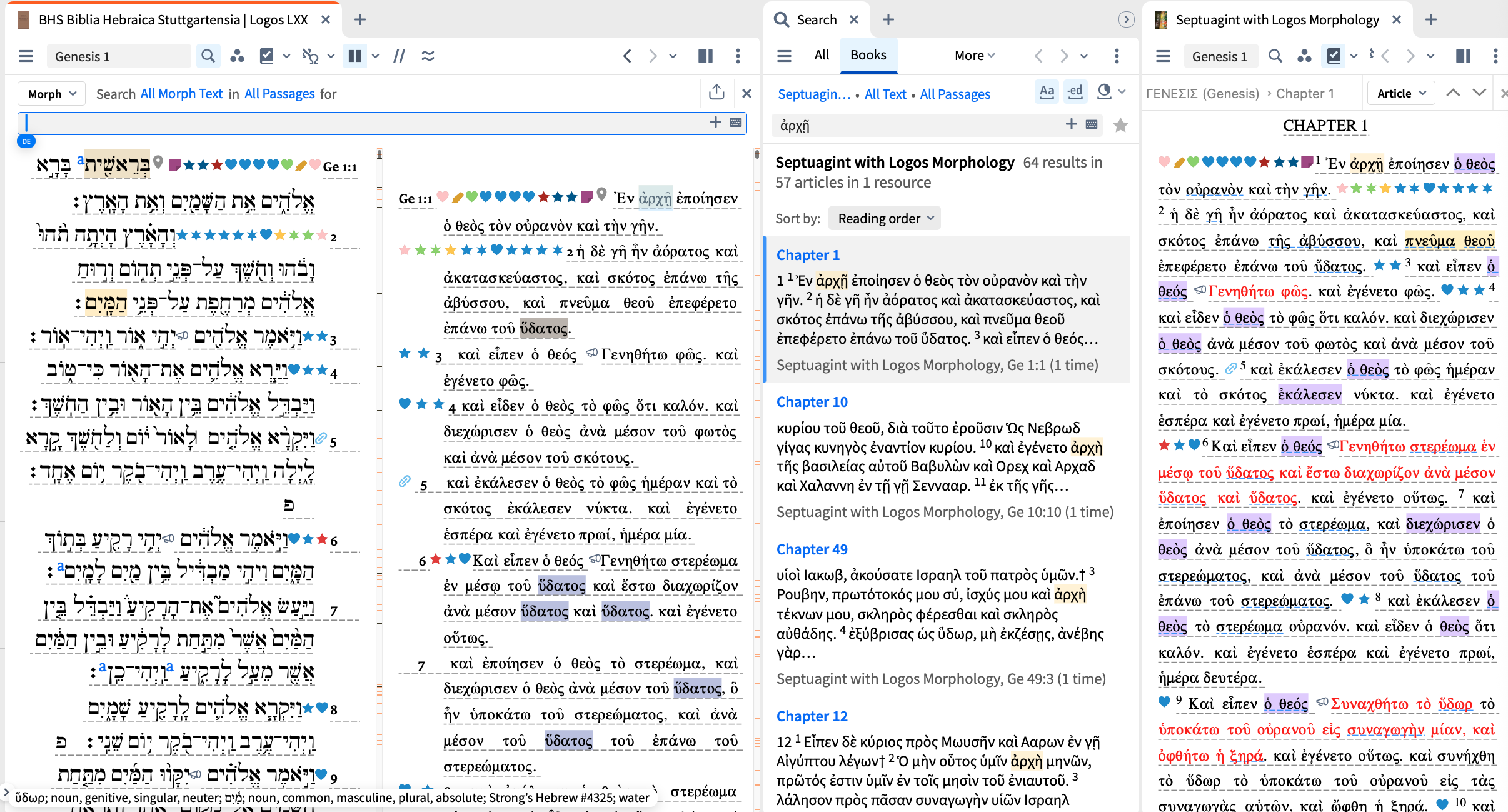Click plus in ἀρχῇ search box

1072,124
